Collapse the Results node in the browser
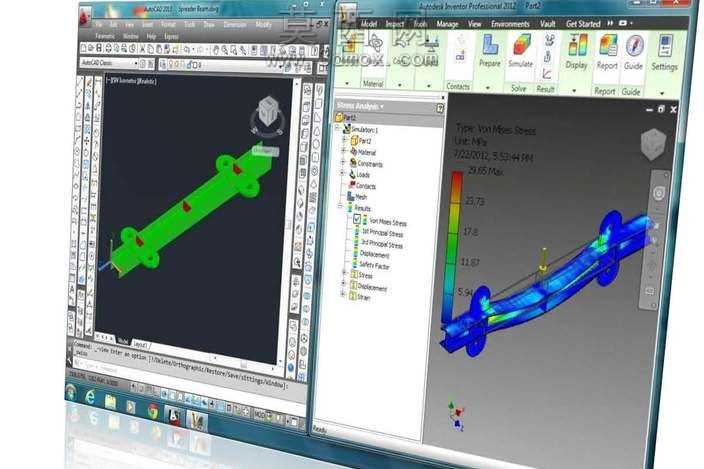Image resolution: width=704 pixels, height=469 pixels. [341, 206]
